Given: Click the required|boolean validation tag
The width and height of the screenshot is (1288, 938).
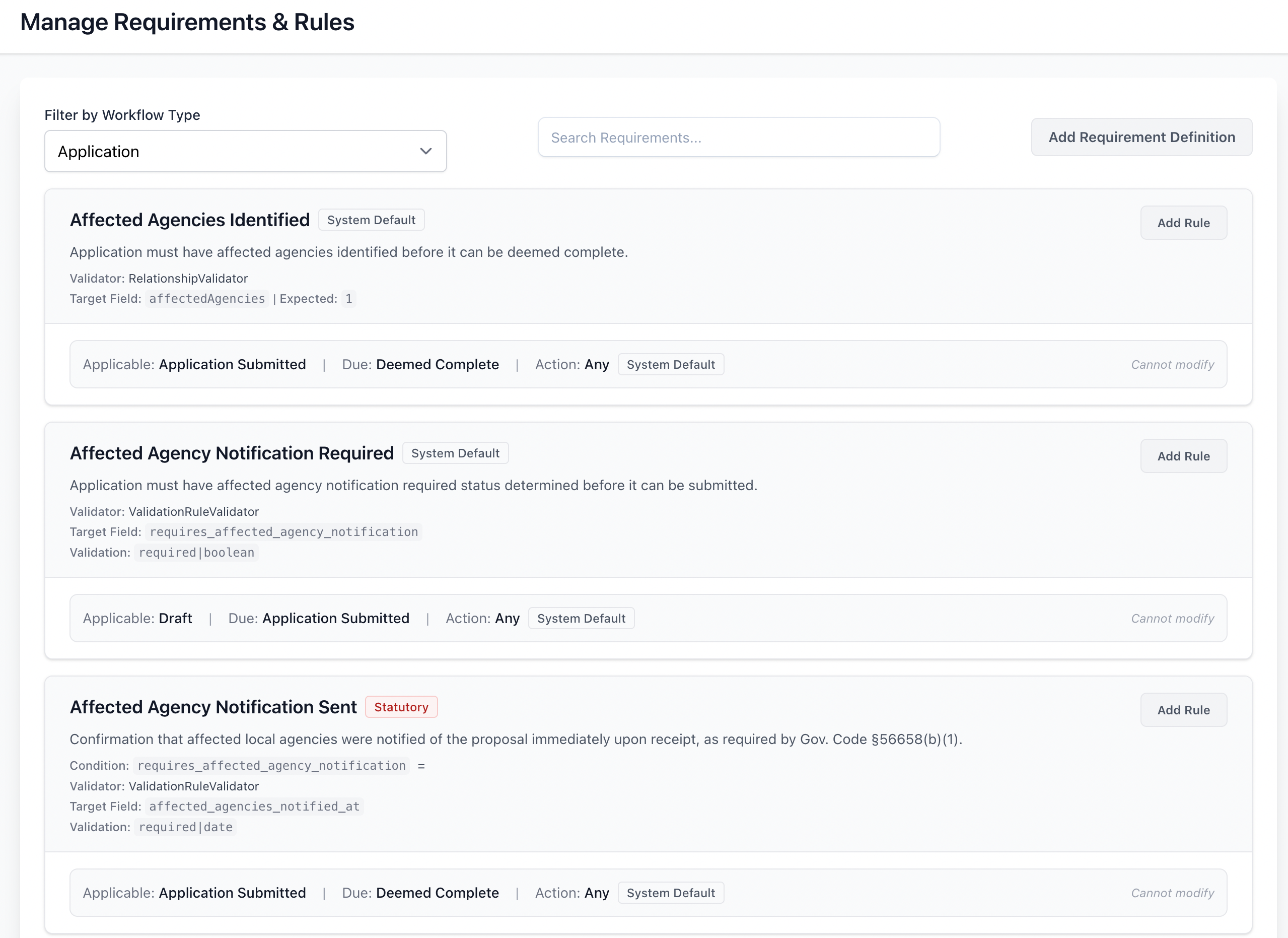Looking at the screenshot, I should [x=196, y=552].
